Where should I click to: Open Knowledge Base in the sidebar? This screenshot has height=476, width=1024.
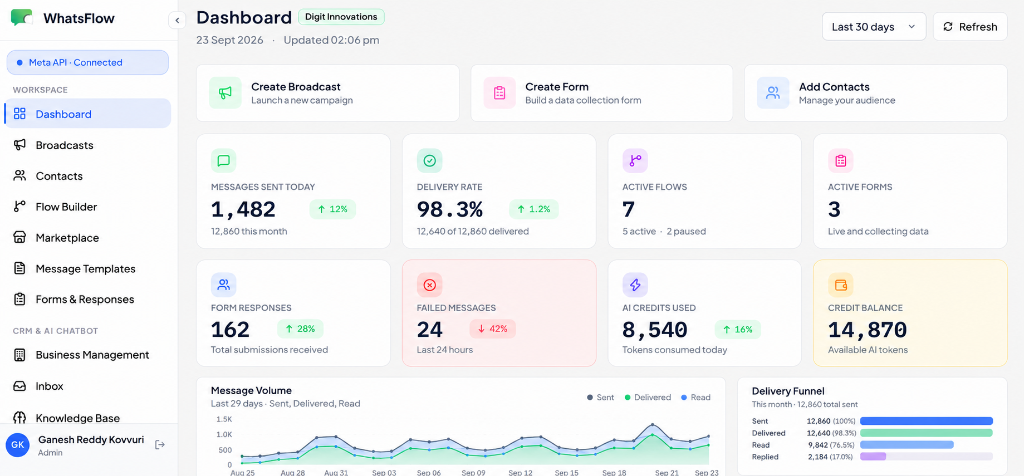click(88, 417)
